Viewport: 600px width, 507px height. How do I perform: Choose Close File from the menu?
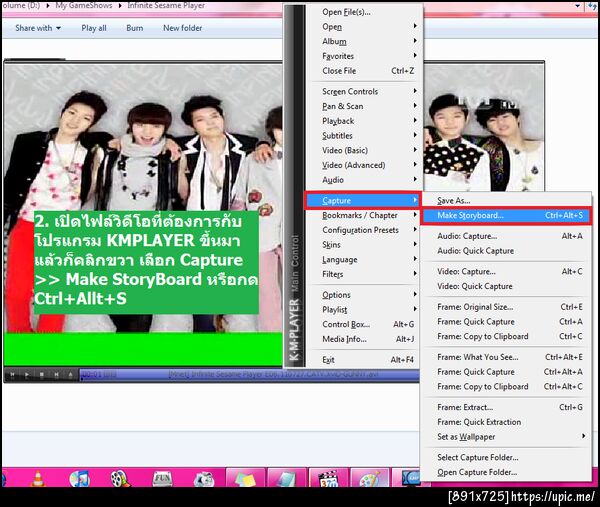pyautogui.click(x=364, y=71)
